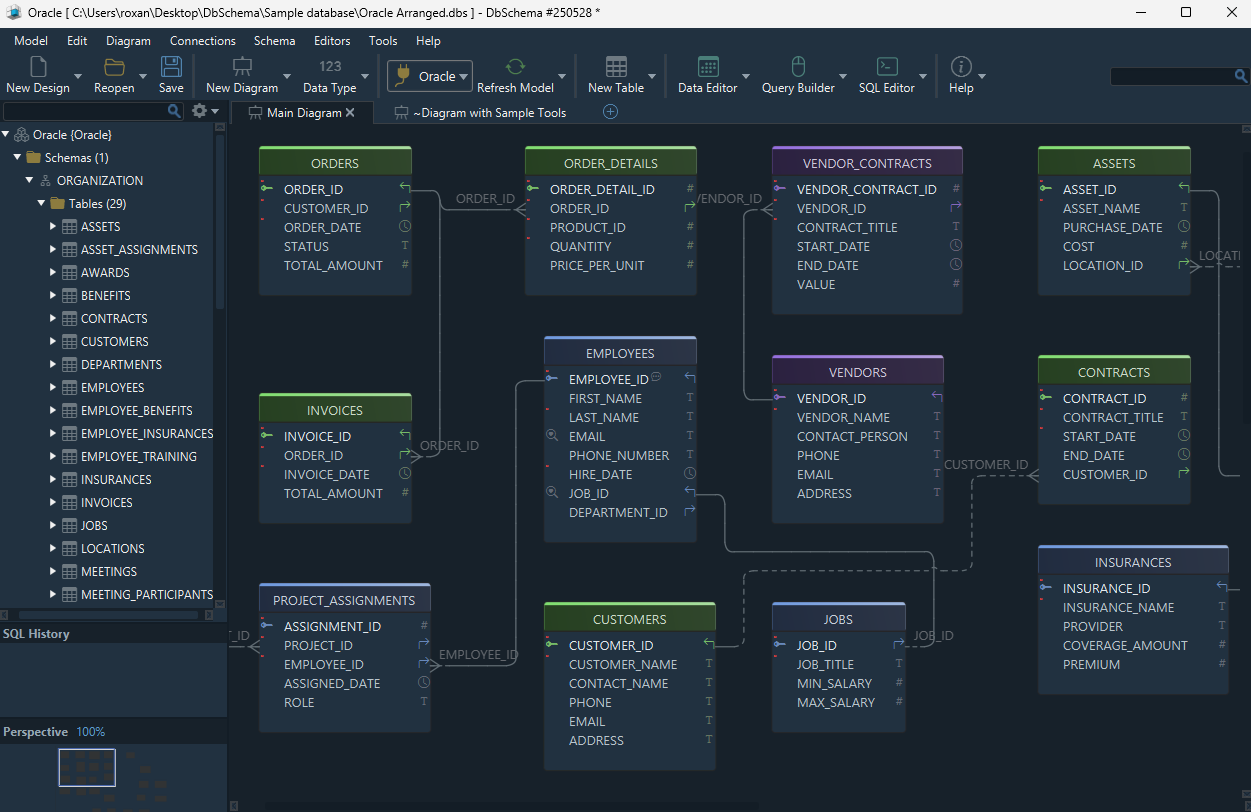
Task: Open the Query Builder dropdown arrow
Action: tap(843, 76)
